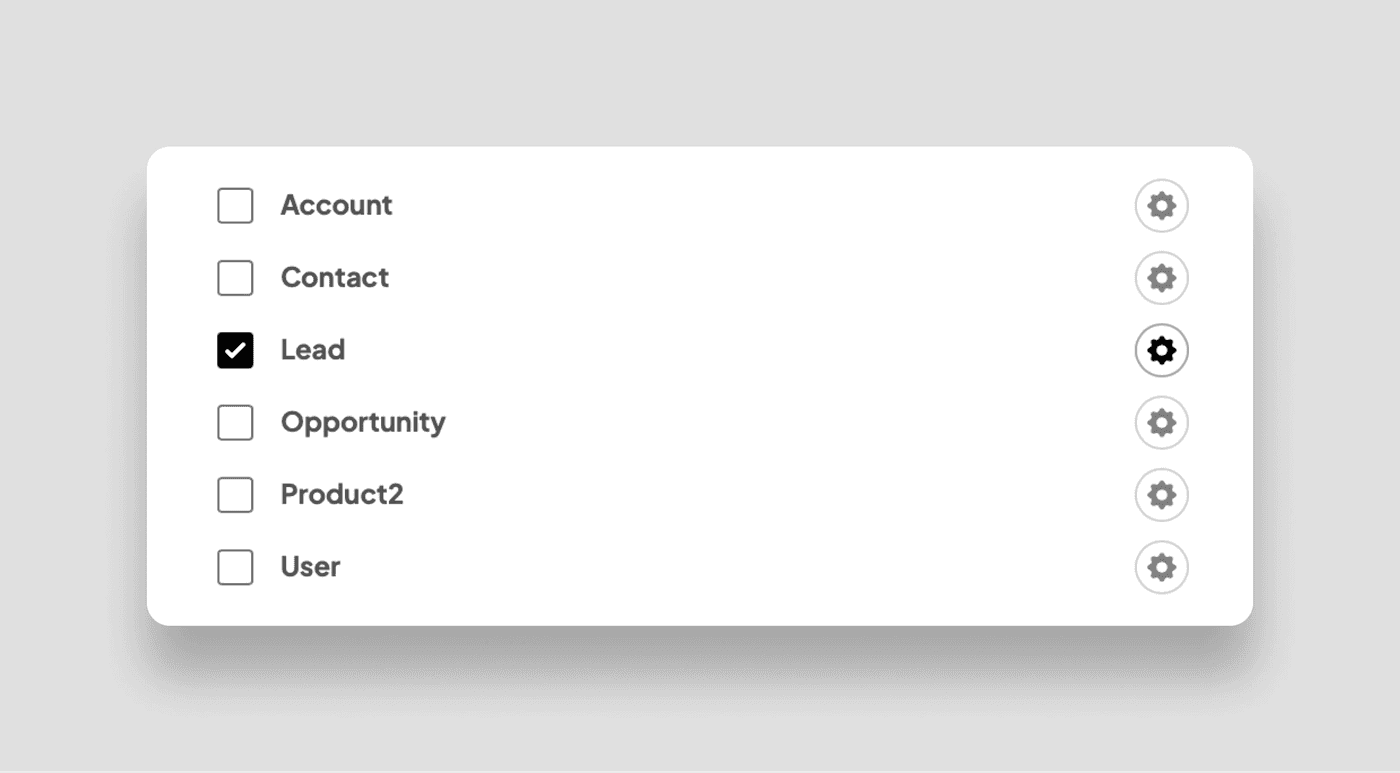Enable the Account checkbox
The width and height of the screenshot is (1400, 773).
235,206
